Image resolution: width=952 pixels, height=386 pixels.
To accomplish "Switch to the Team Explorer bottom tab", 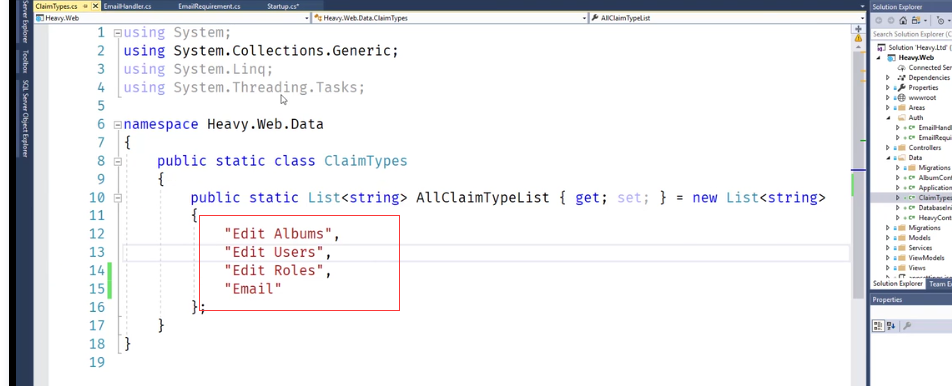I will tap(939, 284).
